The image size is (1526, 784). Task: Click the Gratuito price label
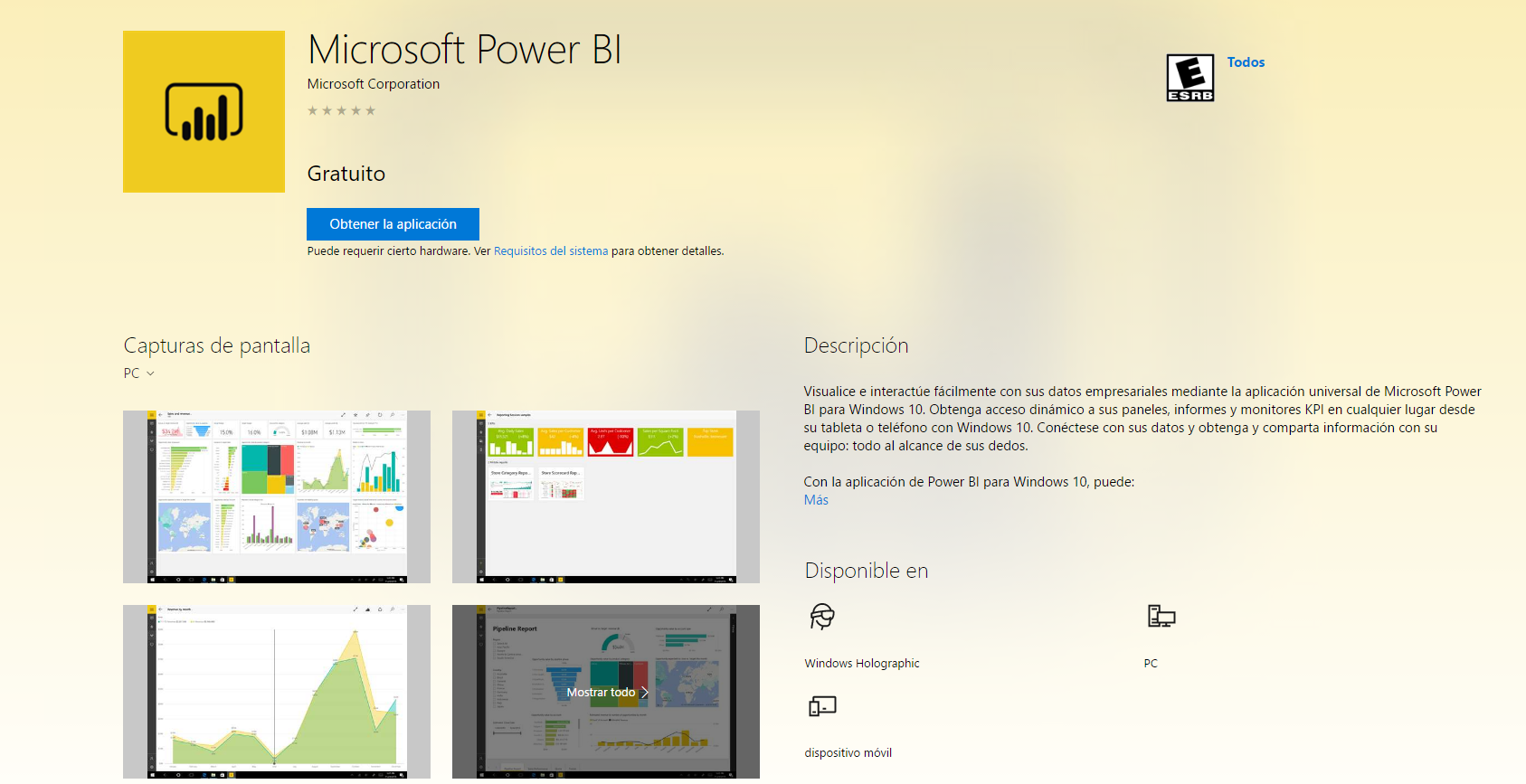[346, 174]
